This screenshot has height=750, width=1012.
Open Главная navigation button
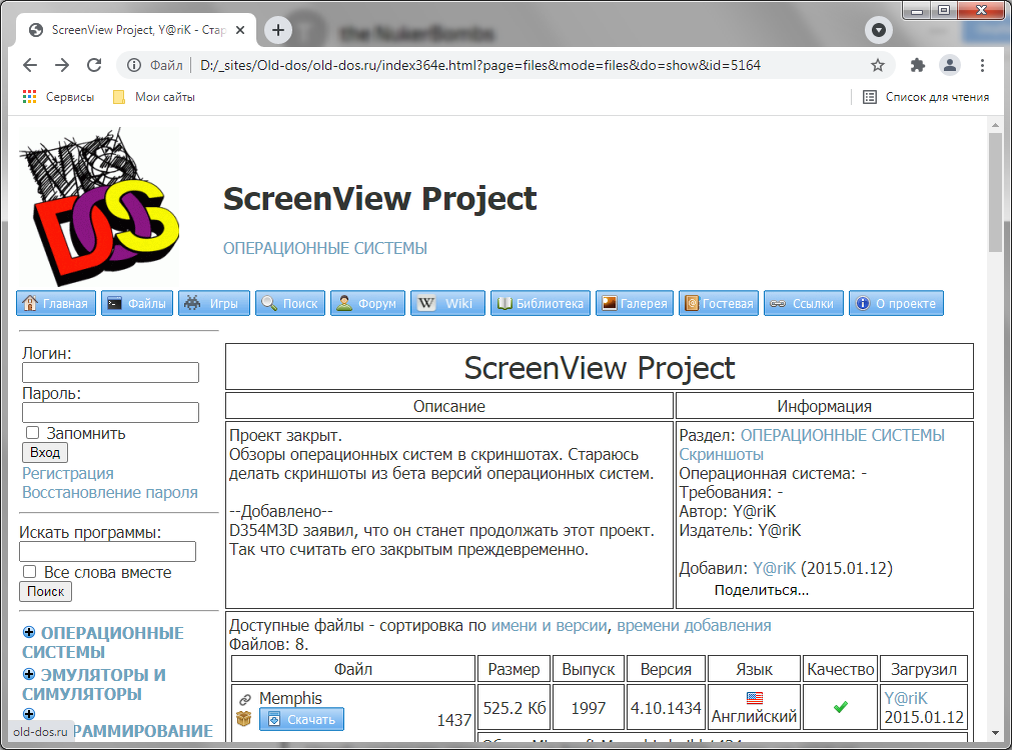click(56, 303)
